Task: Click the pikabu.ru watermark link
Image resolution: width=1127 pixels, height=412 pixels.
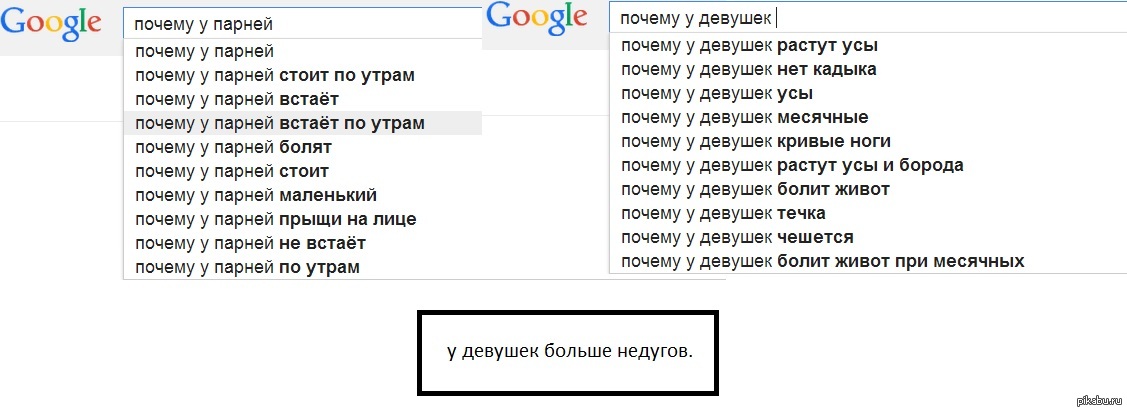Action: pyautogui.click(x=1095, y=399)
